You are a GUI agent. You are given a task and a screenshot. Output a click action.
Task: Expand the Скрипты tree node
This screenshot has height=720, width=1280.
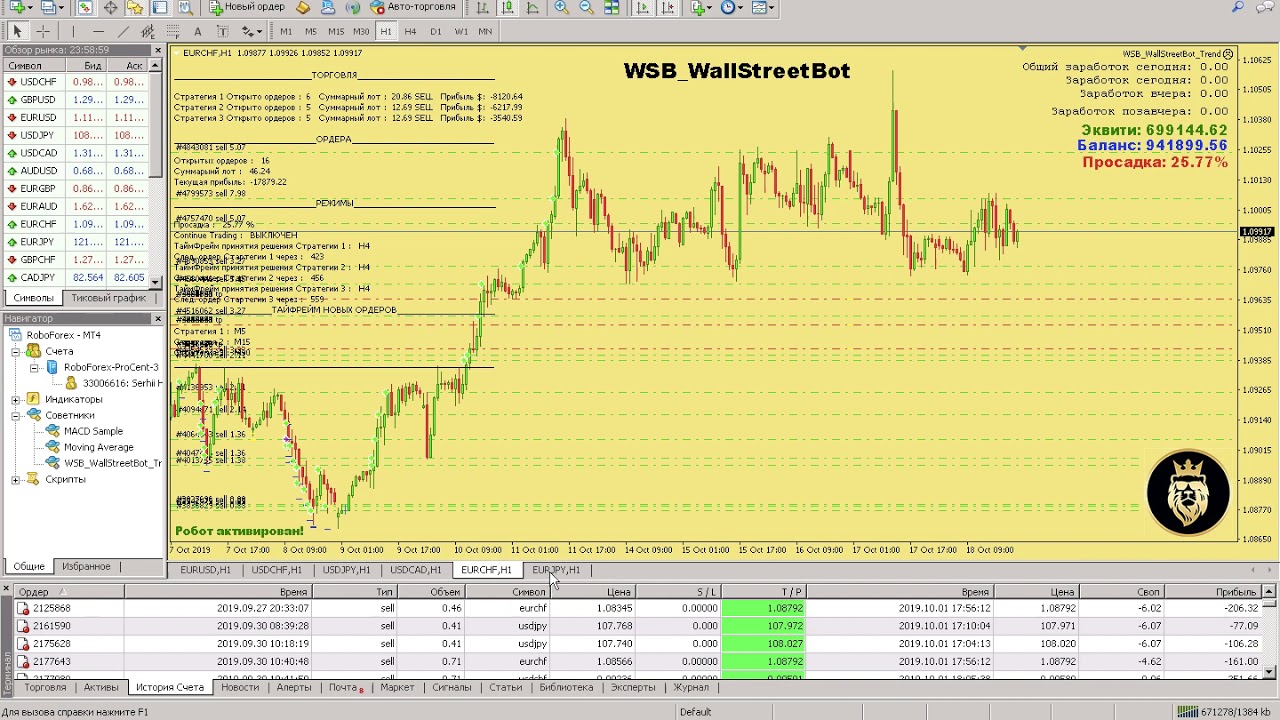[16, 480]
